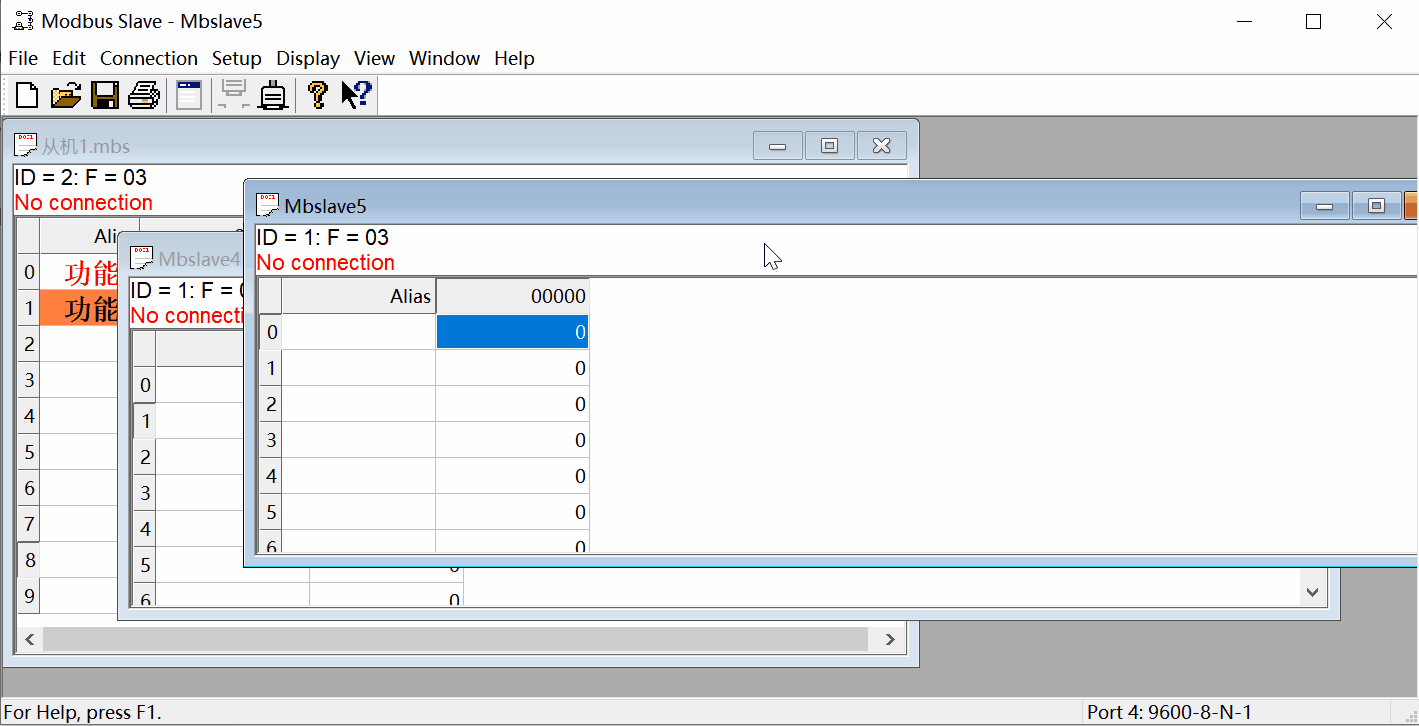Click scroll-down arrow in Mbslave4 window

(x=1313, y=593)
